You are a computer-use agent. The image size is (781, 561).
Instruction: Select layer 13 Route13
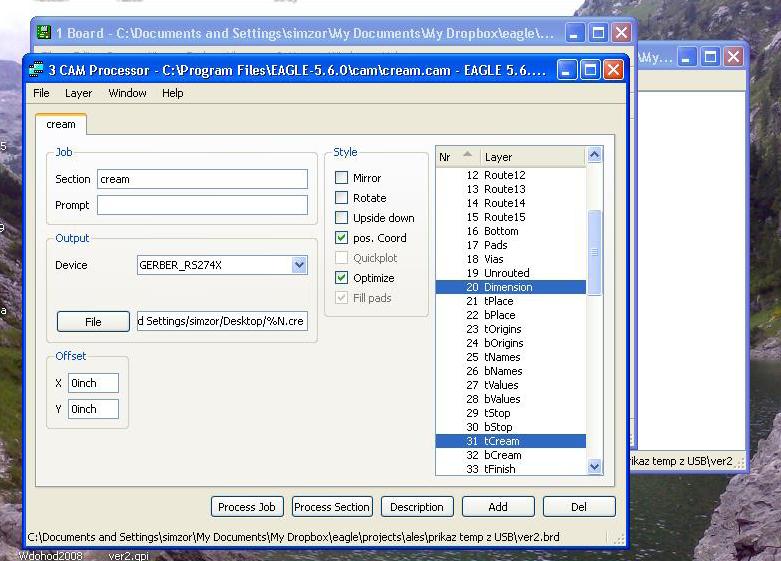tap(511, 189)
